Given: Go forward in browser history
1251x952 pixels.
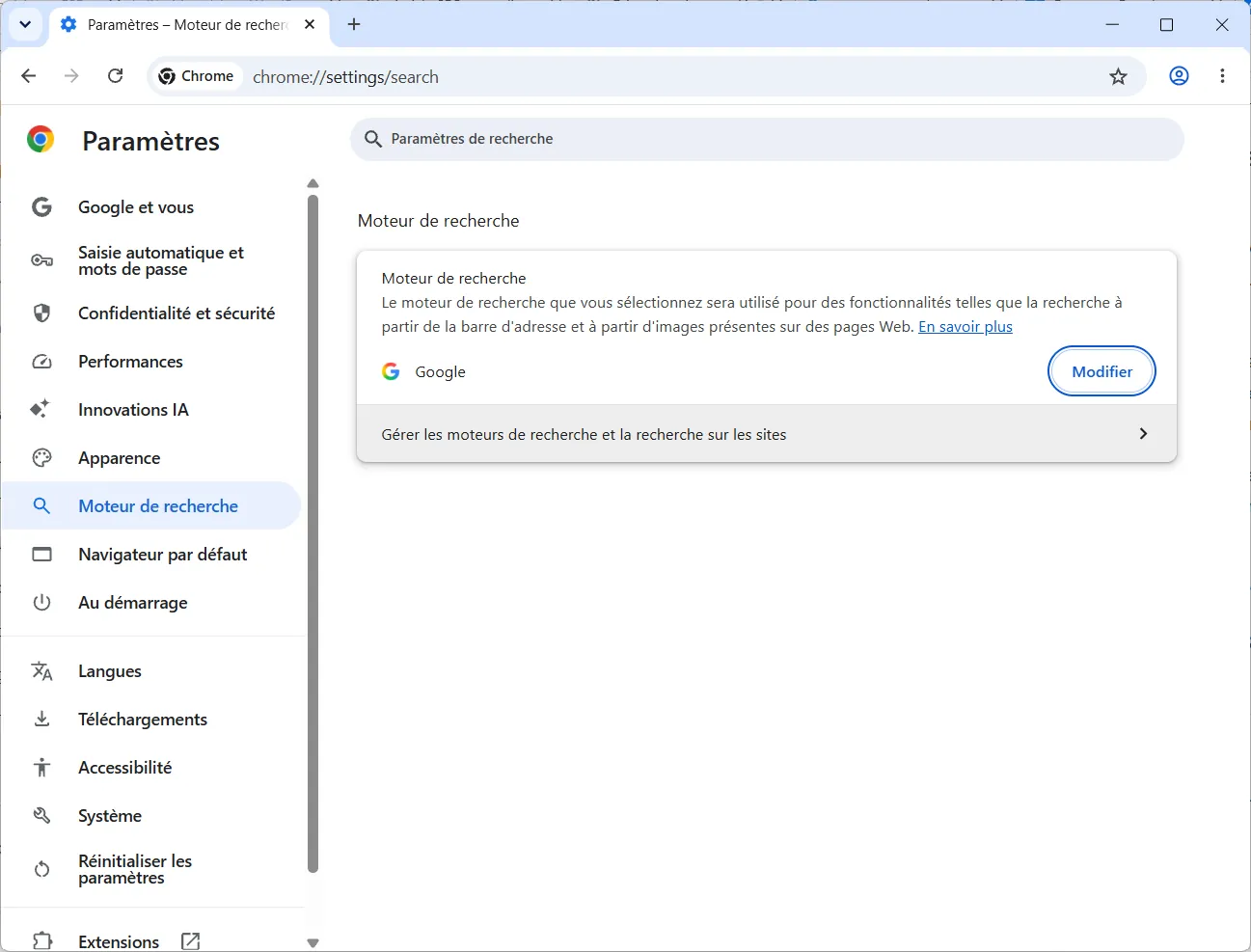Looking at the screenshot, I should point(71,76).
